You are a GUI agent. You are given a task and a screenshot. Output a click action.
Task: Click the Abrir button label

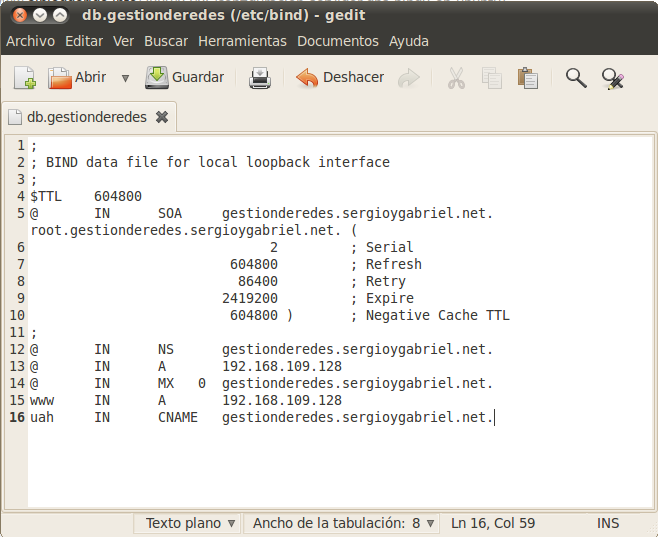(x=90, y=77)
